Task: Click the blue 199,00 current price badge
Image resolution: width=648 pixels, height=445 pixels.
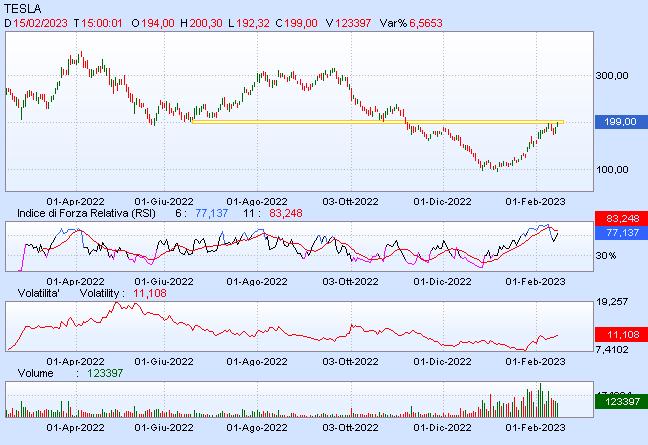Action: tap(621, 122)
